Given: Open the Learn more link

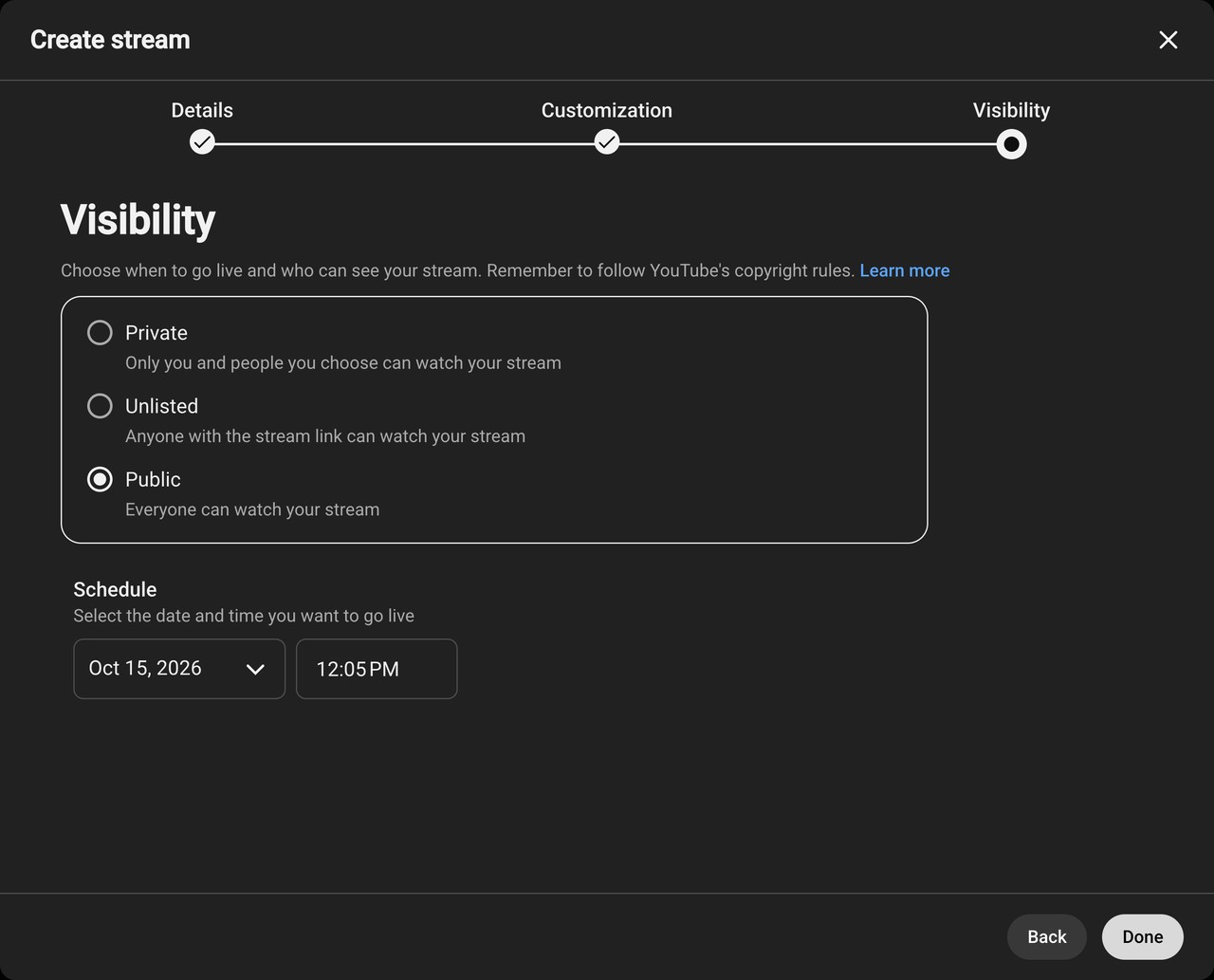Looking at the screenshot, I should pyautogui.click(x=904, y=270).
